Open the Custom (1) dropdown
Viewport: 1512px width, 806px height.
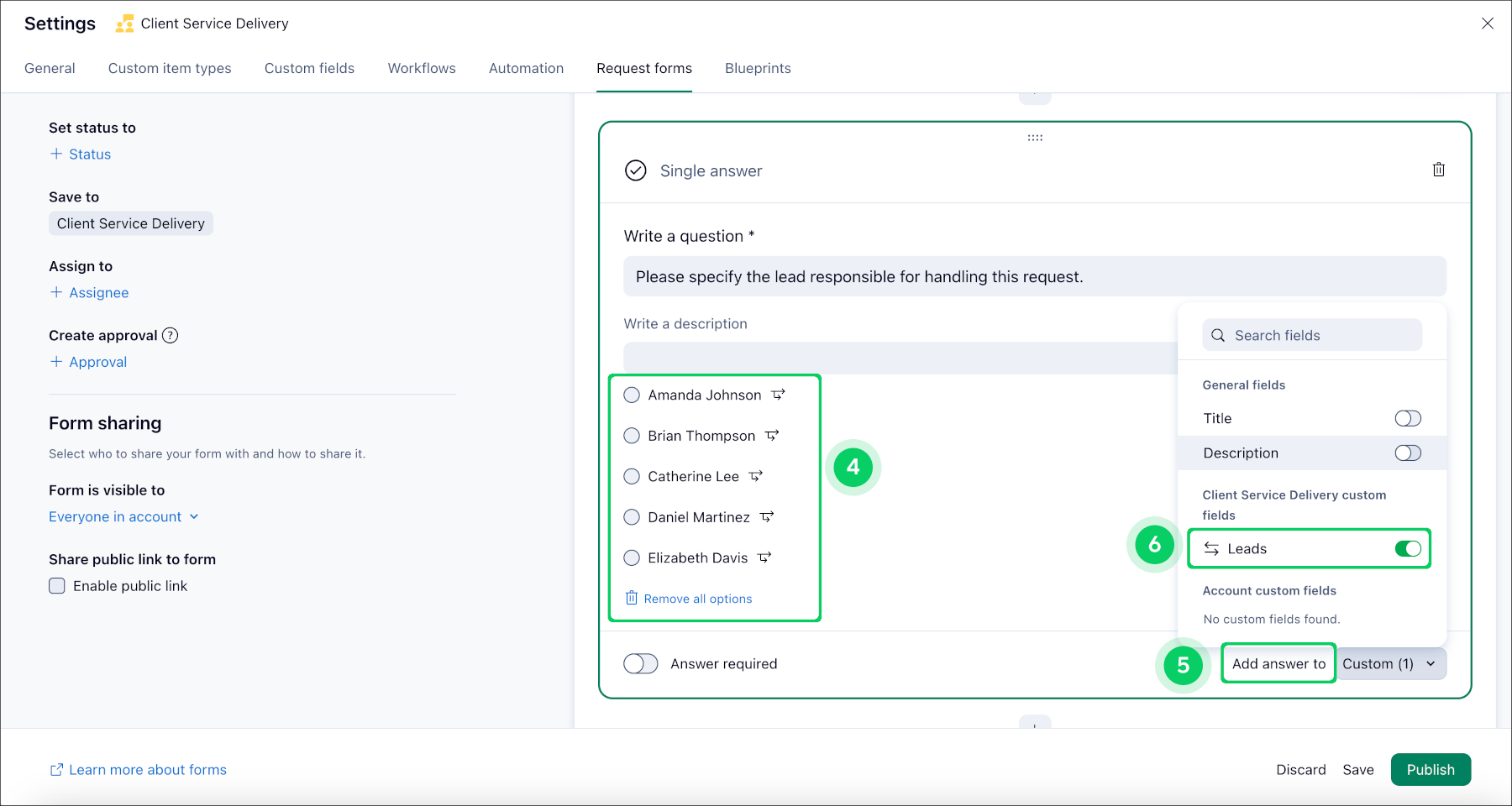[1389, 664]
